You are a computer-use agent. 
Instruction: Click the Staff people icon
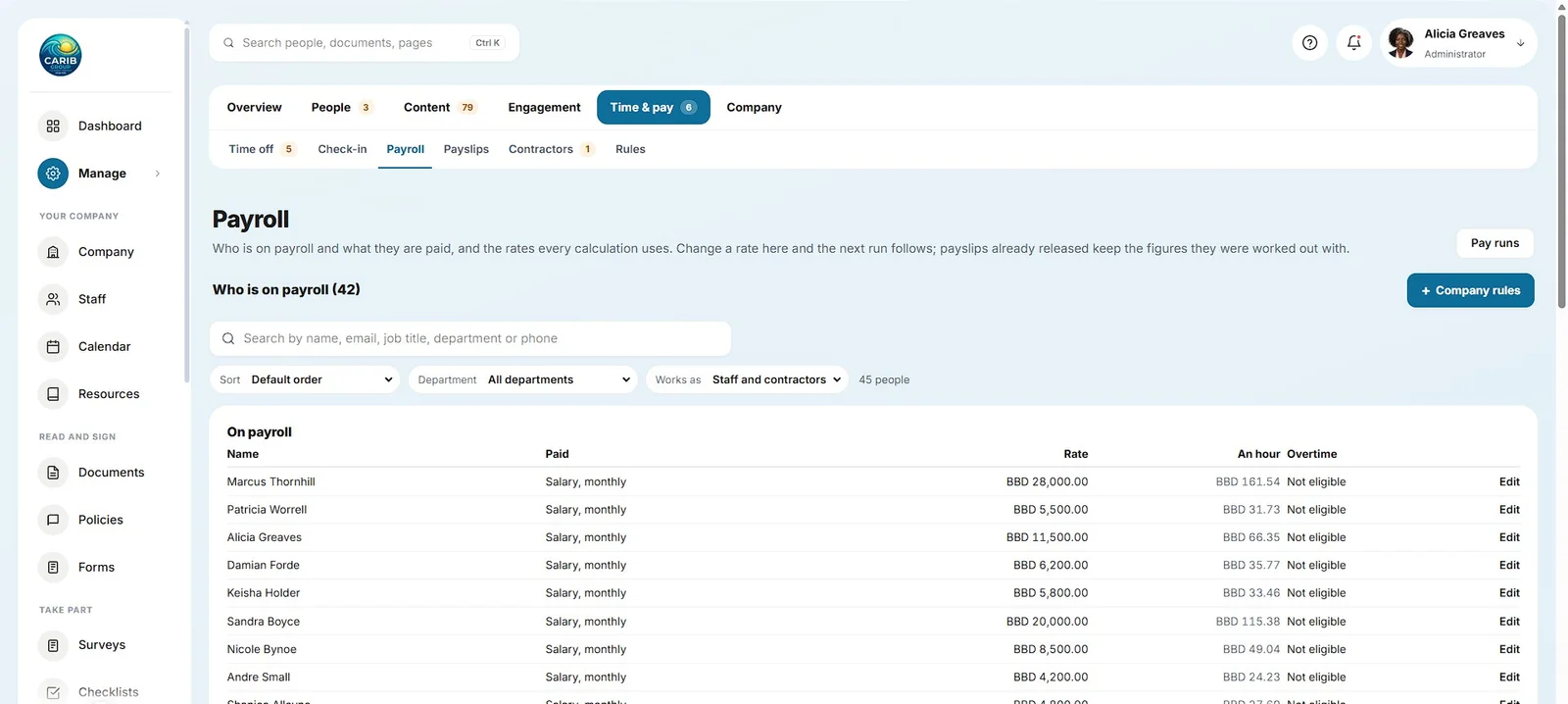point(53,299)
